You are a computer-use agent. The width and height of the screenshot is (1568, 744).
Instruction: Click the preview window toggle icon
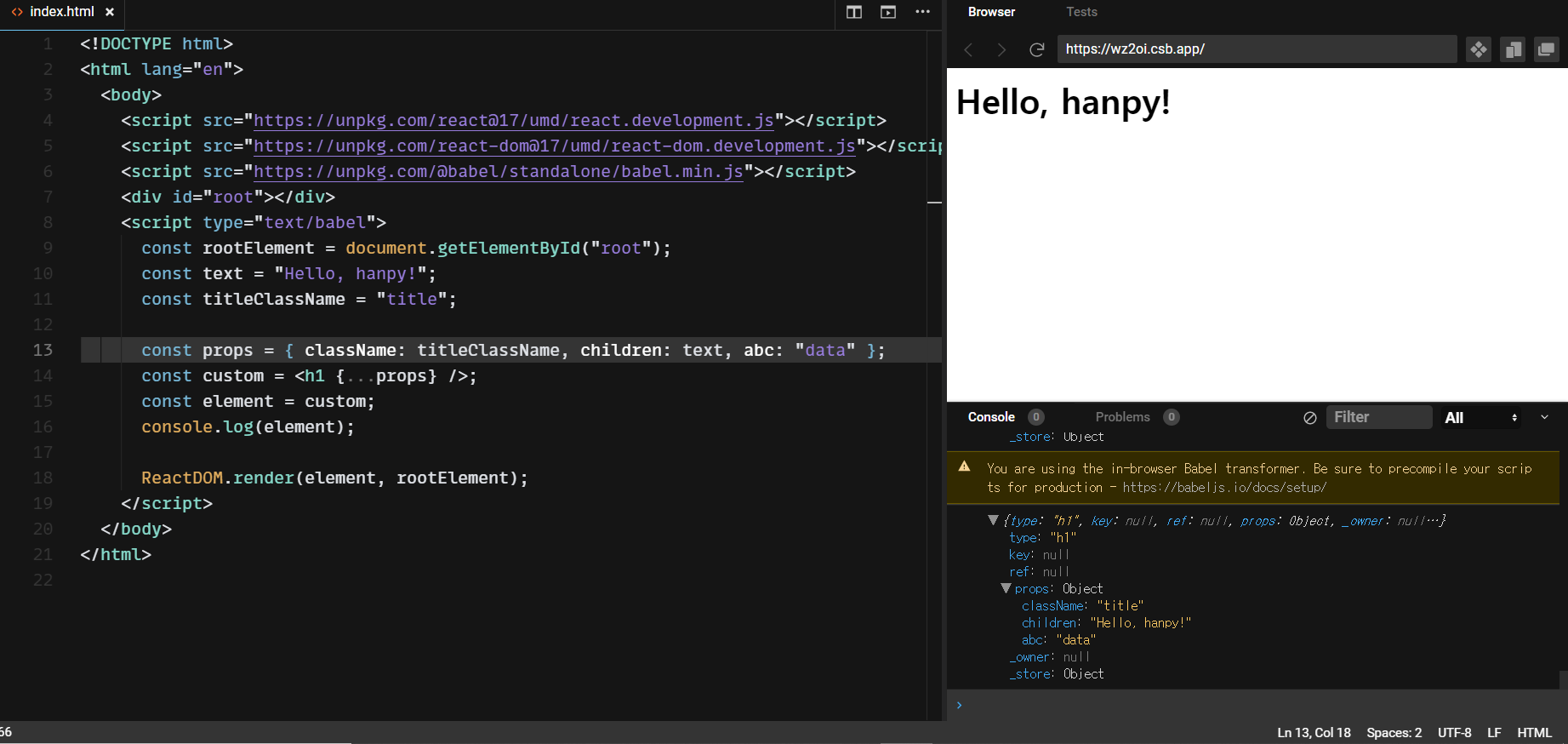tap(888, 12)
